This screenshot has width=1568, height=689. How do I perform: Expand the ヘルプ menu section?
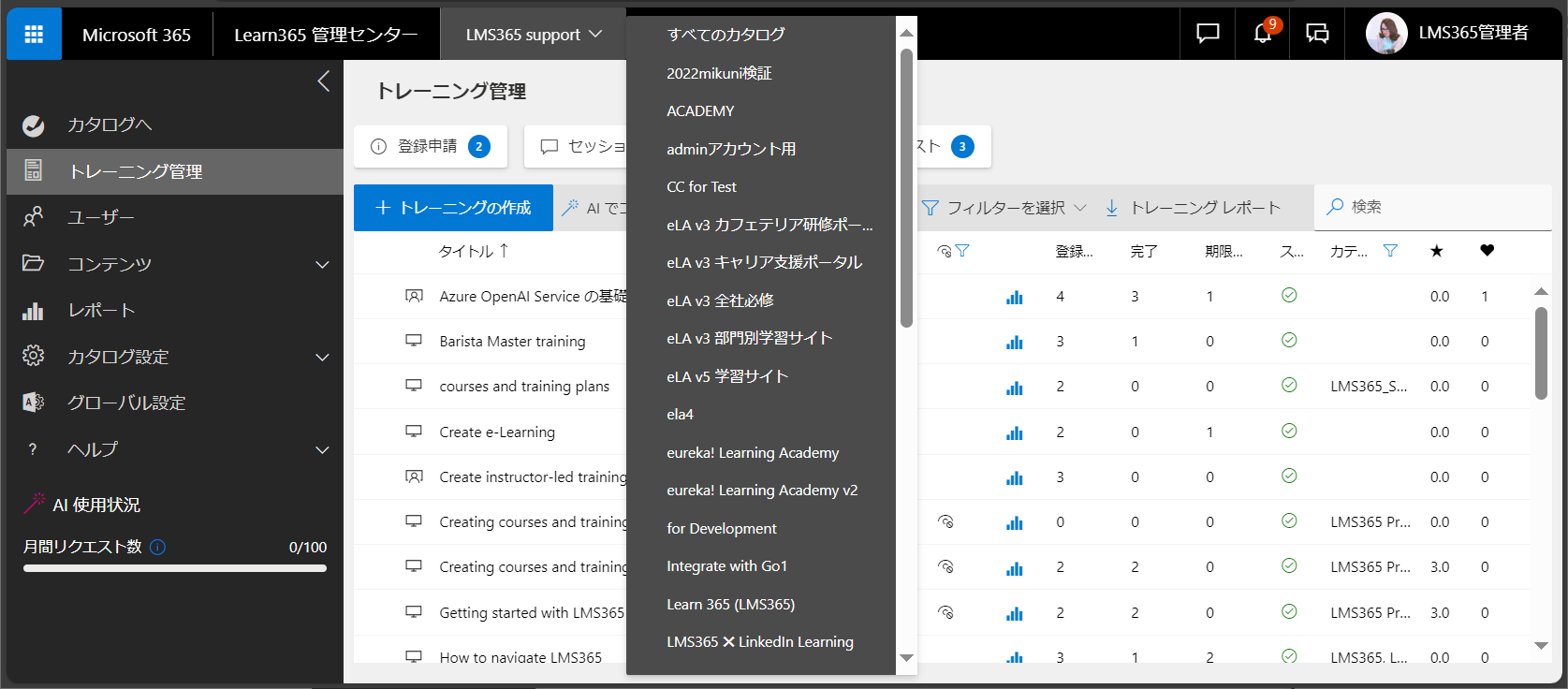pos(323,449)
